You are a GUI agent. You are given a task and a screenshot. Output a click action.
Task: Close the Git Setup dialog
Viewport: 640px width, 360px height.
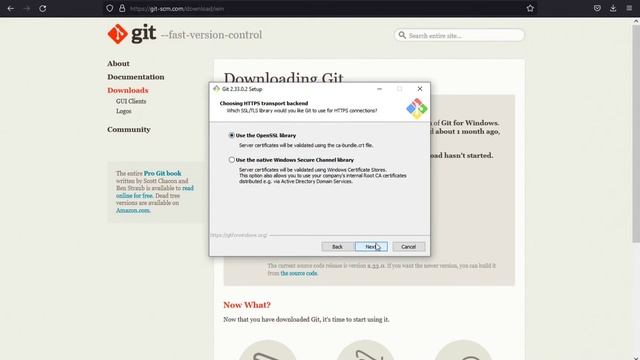pos(420,89)
